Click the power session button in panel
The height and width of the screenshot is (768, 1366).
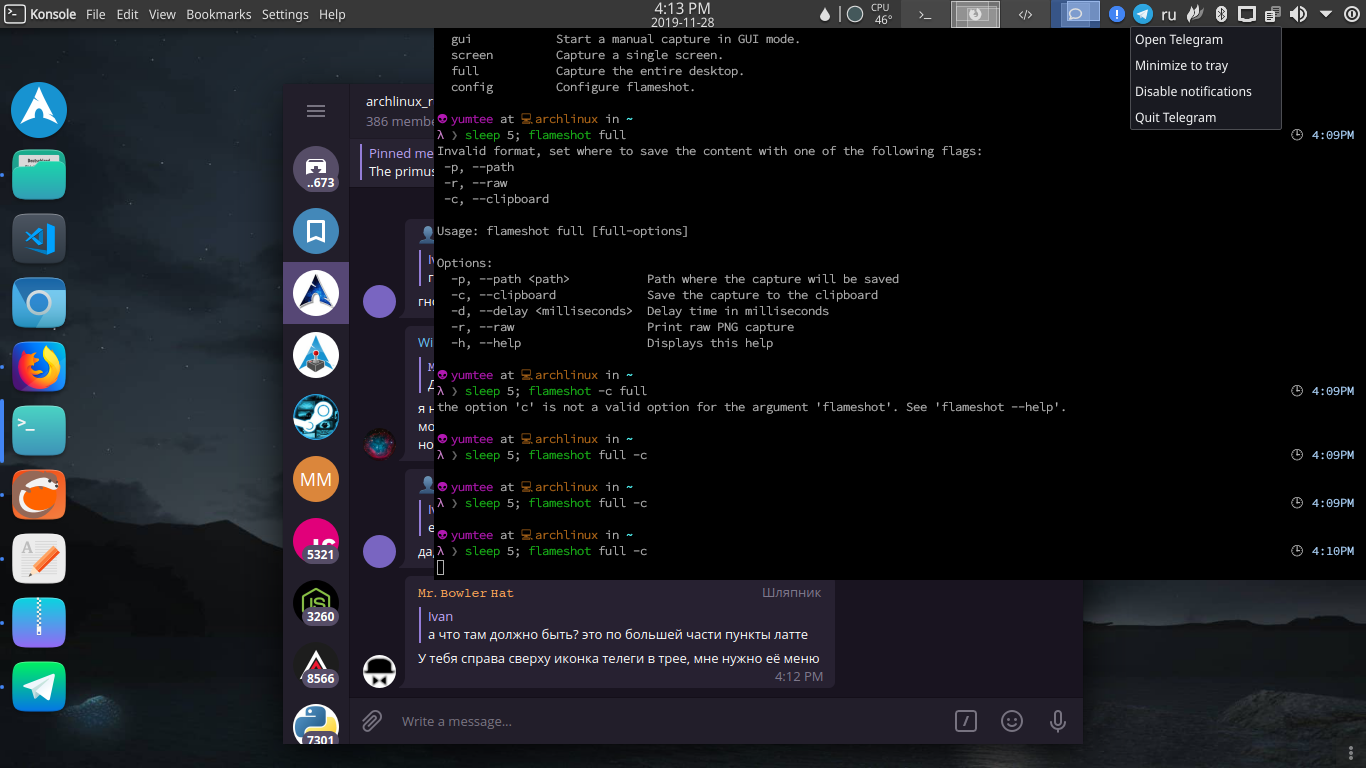[x=1351, y=14]
